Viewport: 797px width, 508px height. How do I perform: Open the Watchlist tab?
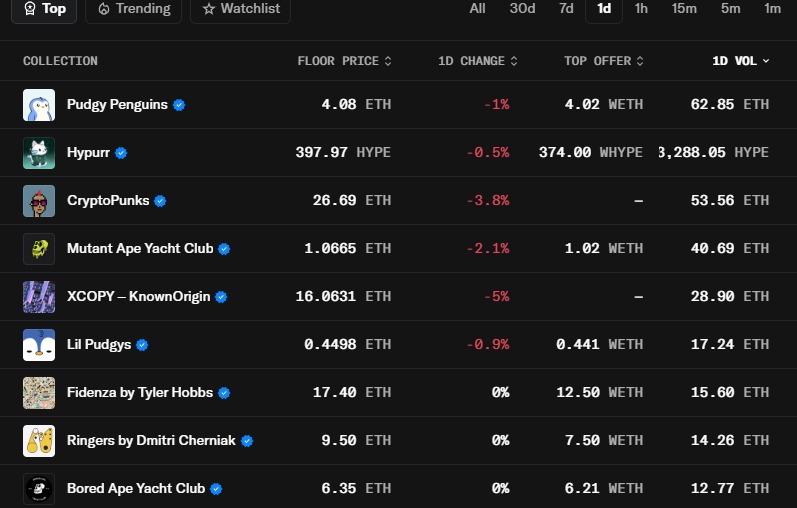[241, 9]
